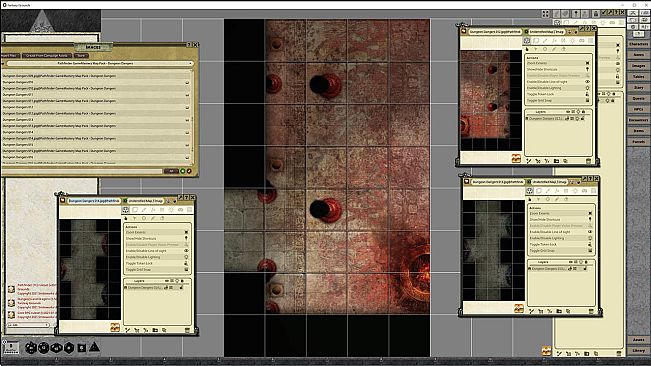651x366 pixels.
Task: Toggle Layers header eye icon in upper-right window
Action: pos(568,112)
